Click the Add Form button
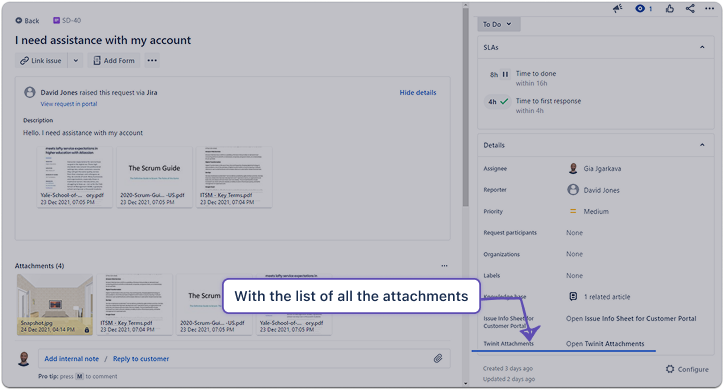The height and width of the screenshot is (390, 724). point(114,60)
